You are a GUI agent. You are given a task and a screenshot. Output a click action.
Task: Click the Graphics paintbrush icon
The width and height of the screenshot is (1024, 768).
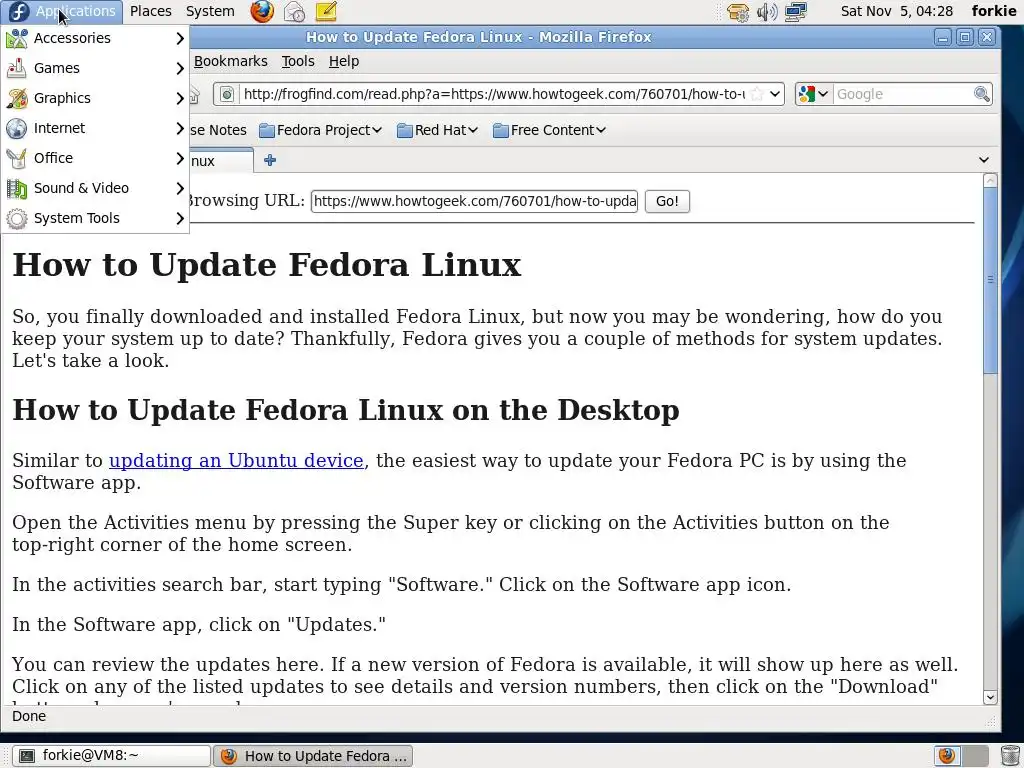pyautogui.click(x=17, y=98)
